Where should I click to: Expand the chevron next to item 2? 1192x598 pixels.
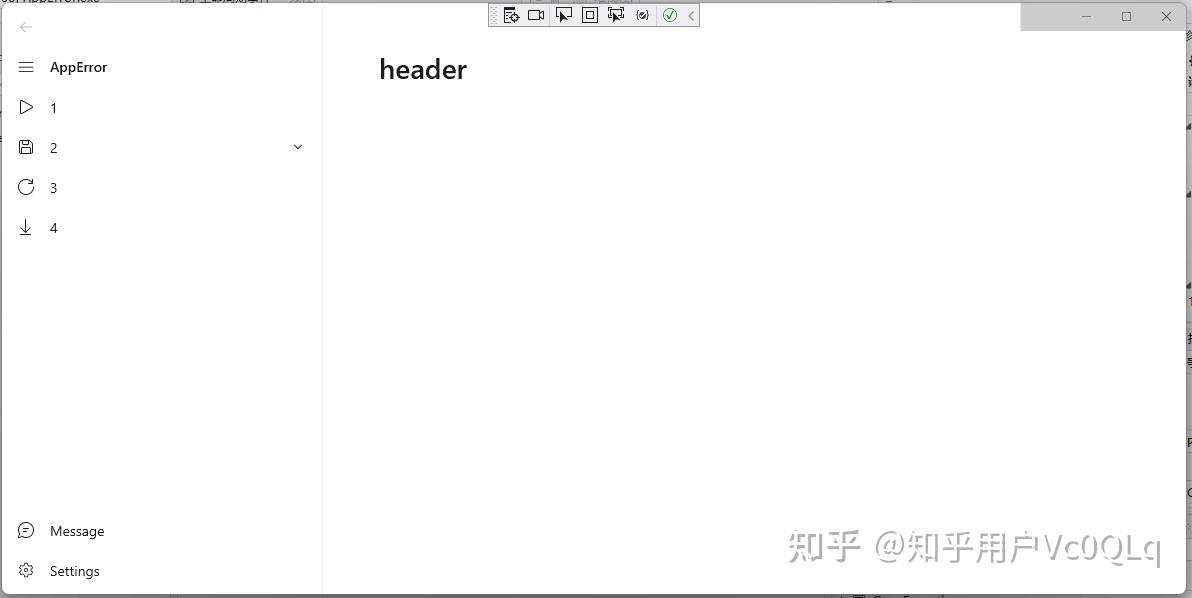coord(297,146)
